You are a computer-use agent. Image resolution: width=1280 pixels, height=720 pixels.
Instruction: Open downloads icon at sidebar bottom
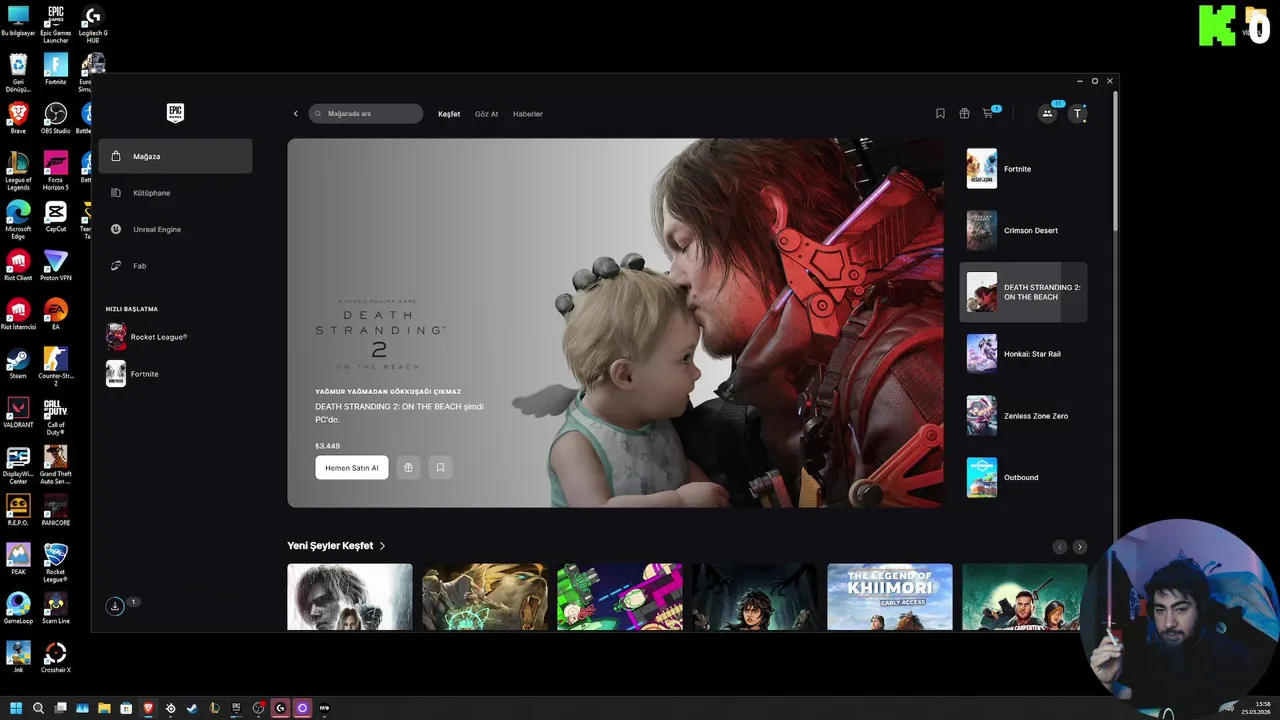point(116,606)
